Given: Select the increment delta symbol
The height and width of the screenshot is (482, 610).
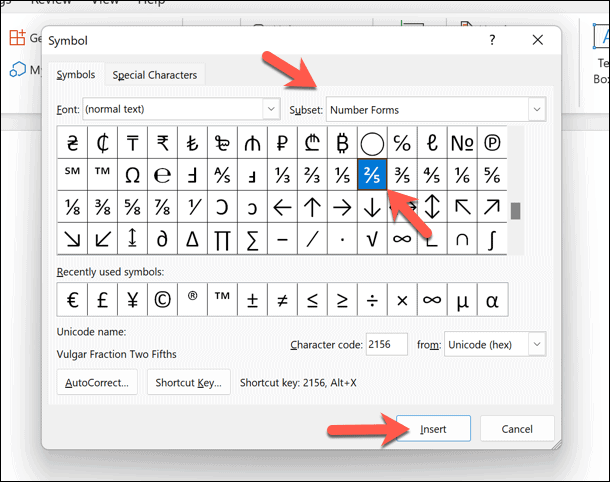Looking at the screenshot, I should (192, 238).
